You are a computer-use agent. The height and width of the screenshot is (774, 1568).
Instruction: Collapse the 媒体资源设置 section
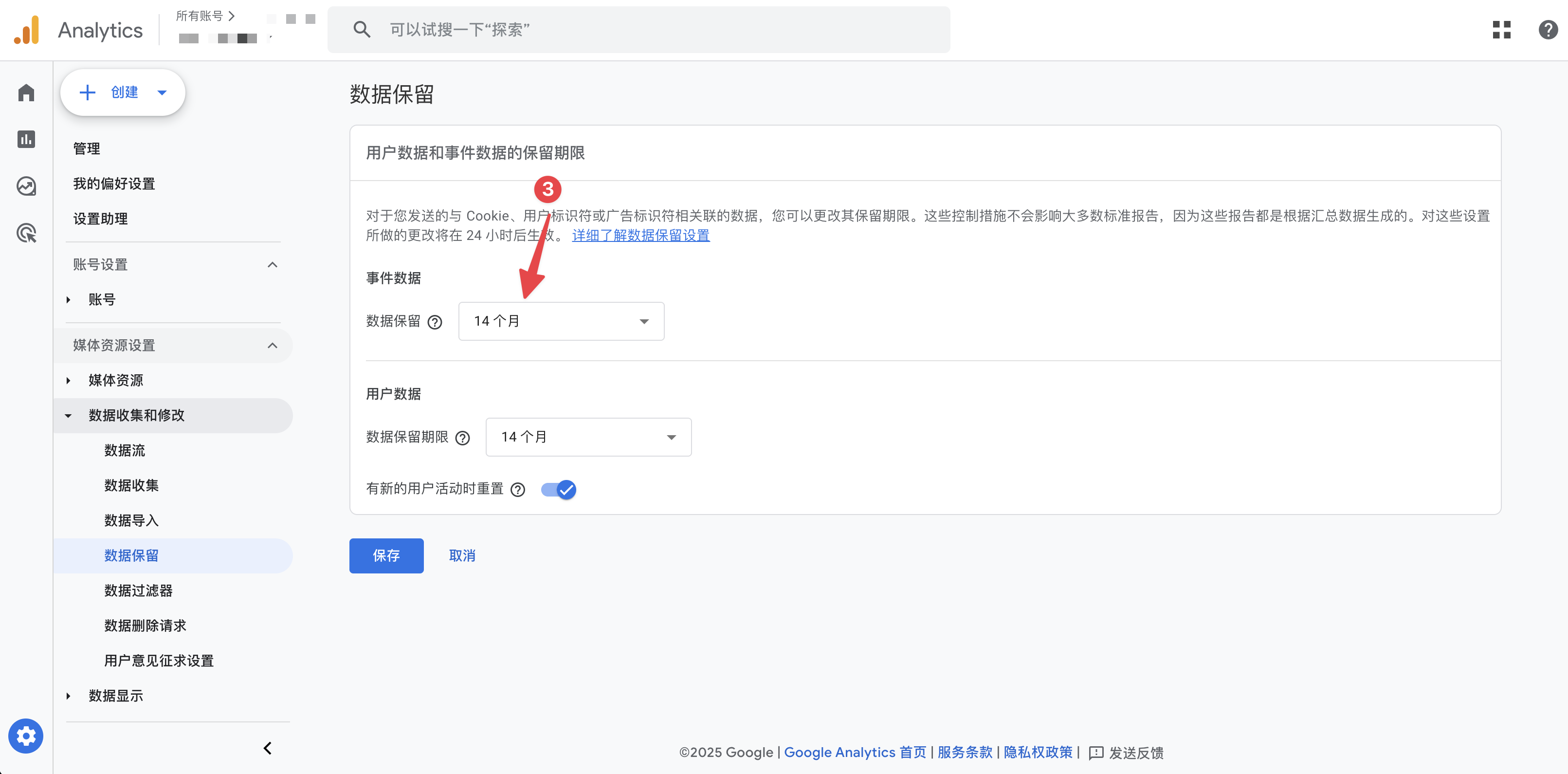tap(273, 345)
